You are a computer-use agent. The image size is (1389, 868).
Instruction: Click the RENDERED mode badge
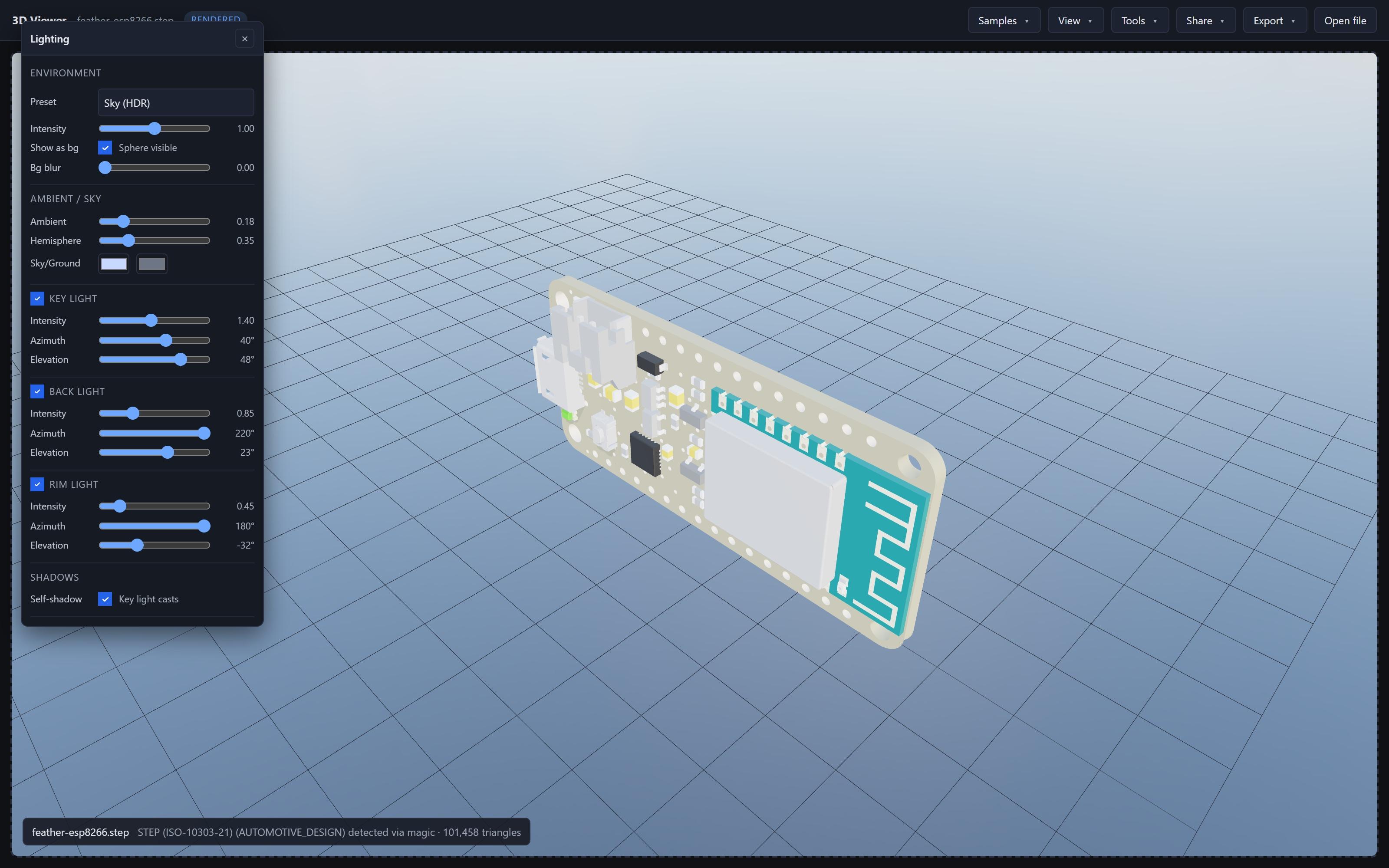(215, 18)
